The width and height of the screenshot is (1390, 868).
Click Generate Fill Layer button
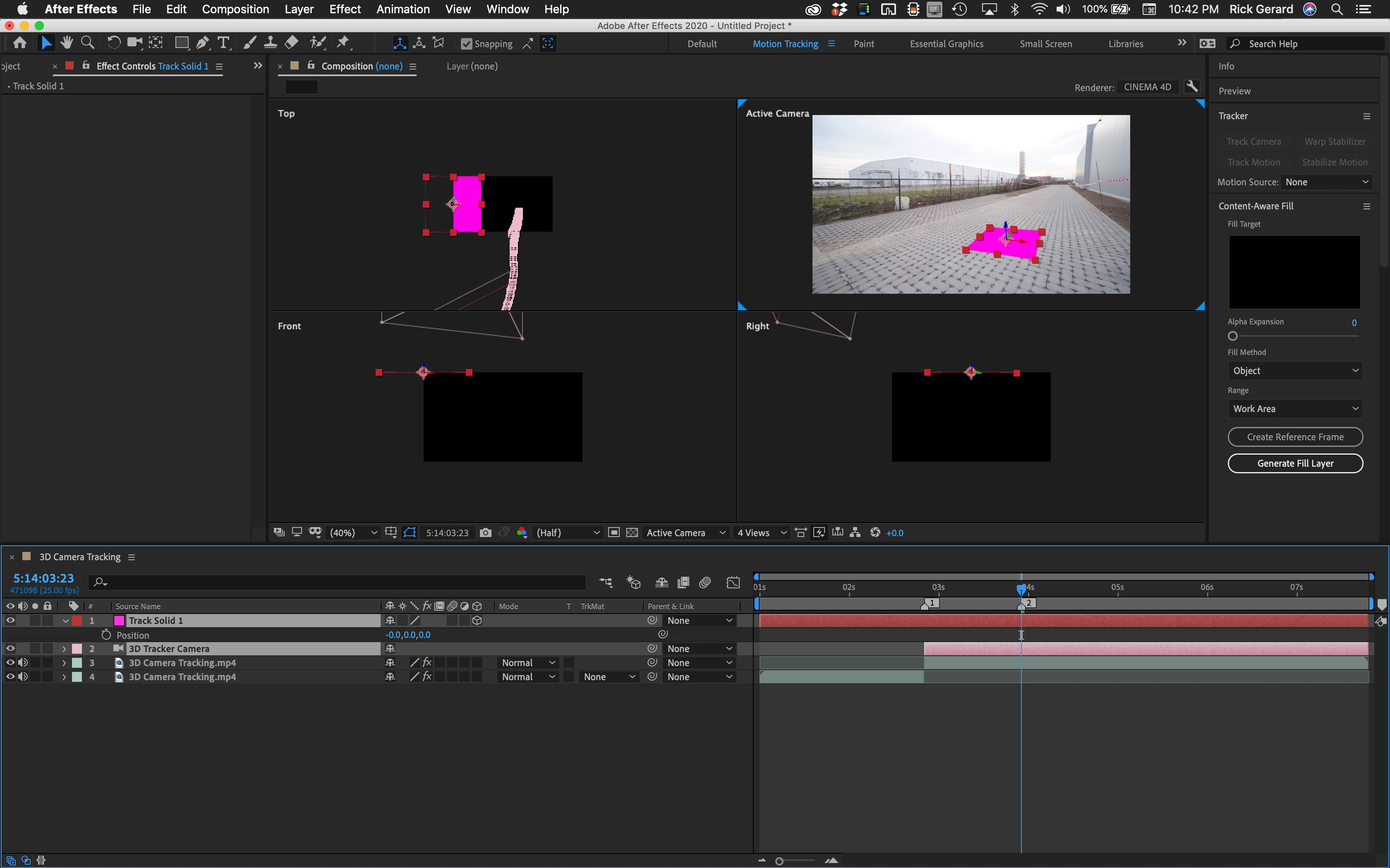point(1295,463)
